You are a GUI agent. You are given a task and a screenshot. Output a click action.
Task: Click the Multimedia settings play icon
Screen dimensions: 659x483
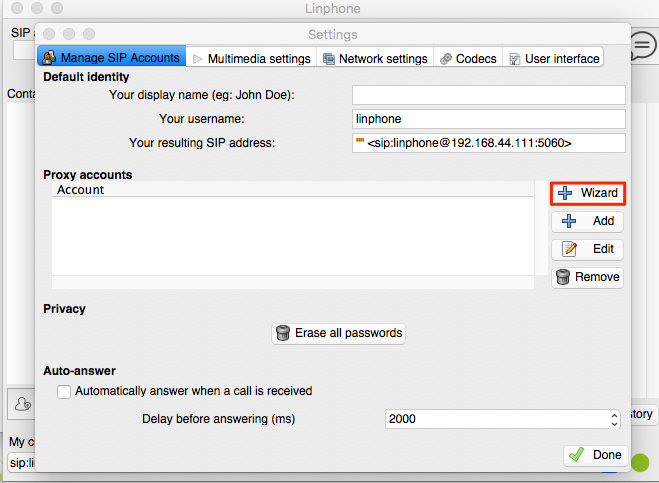(x=198, y=59)
